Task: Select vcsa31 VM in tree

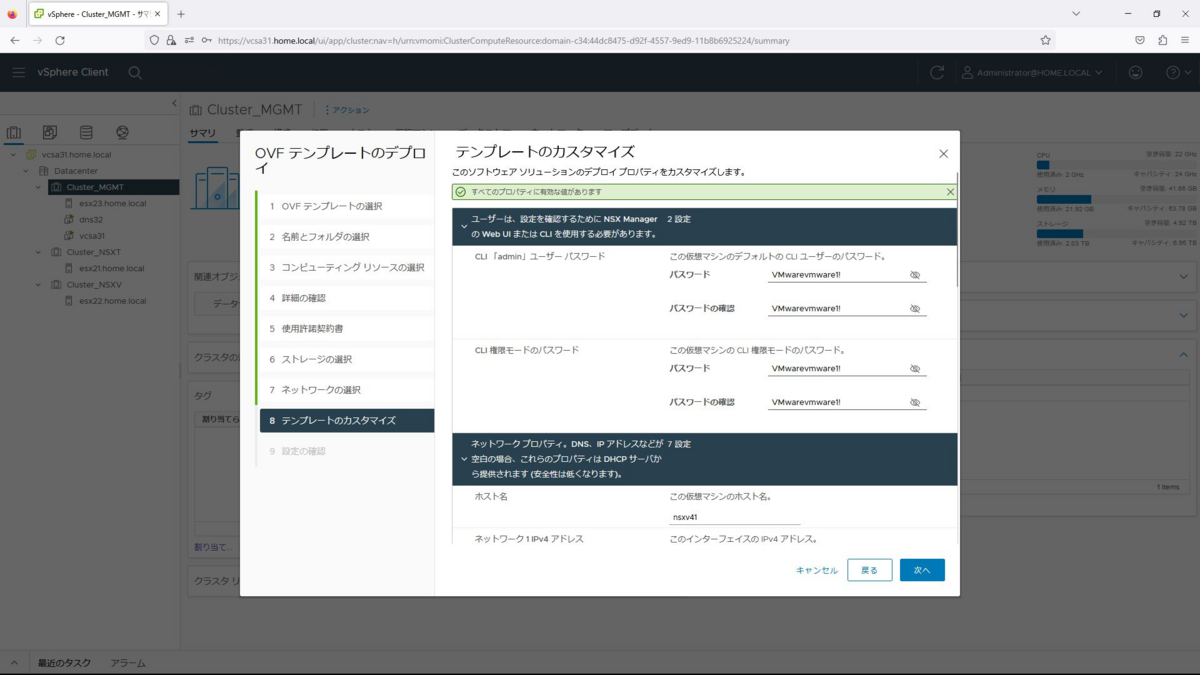Action: tap(92, 236)
